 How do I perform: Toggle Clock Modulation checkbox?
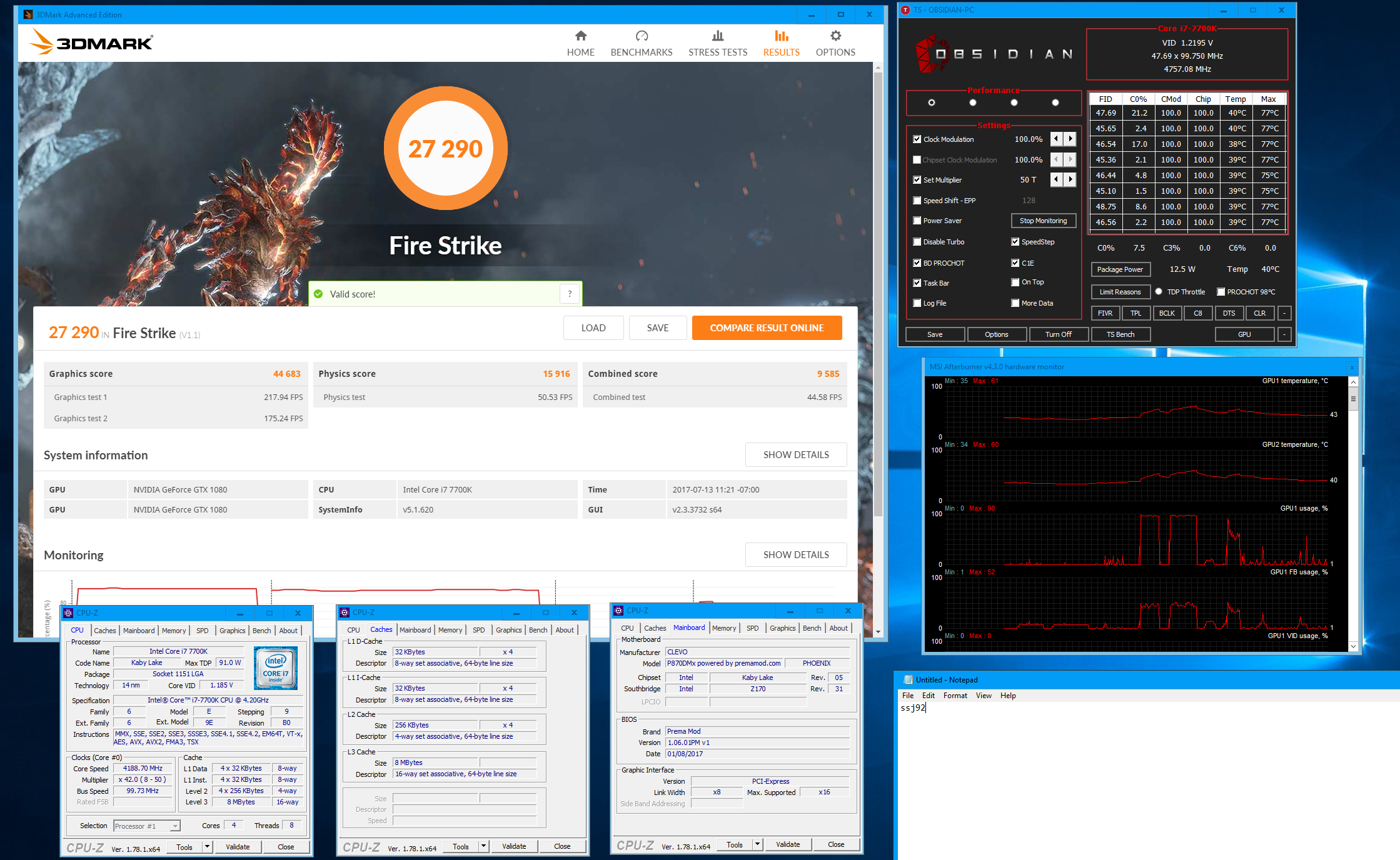[917, 139]
